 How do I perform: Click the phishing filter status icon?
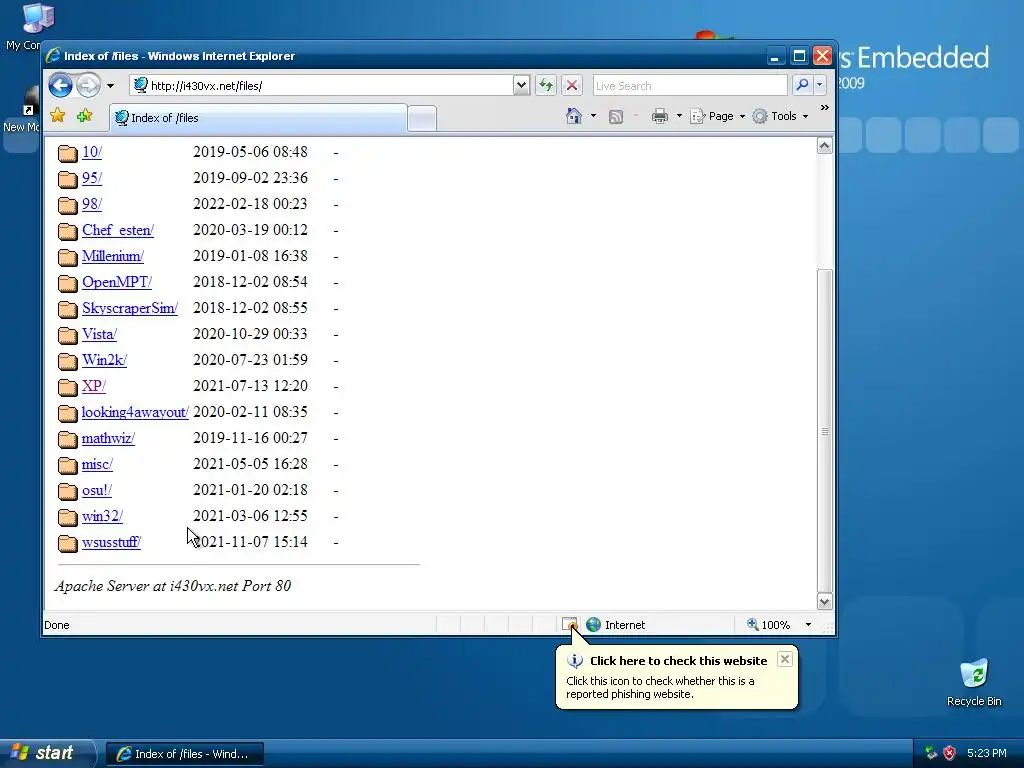(569, 624)
